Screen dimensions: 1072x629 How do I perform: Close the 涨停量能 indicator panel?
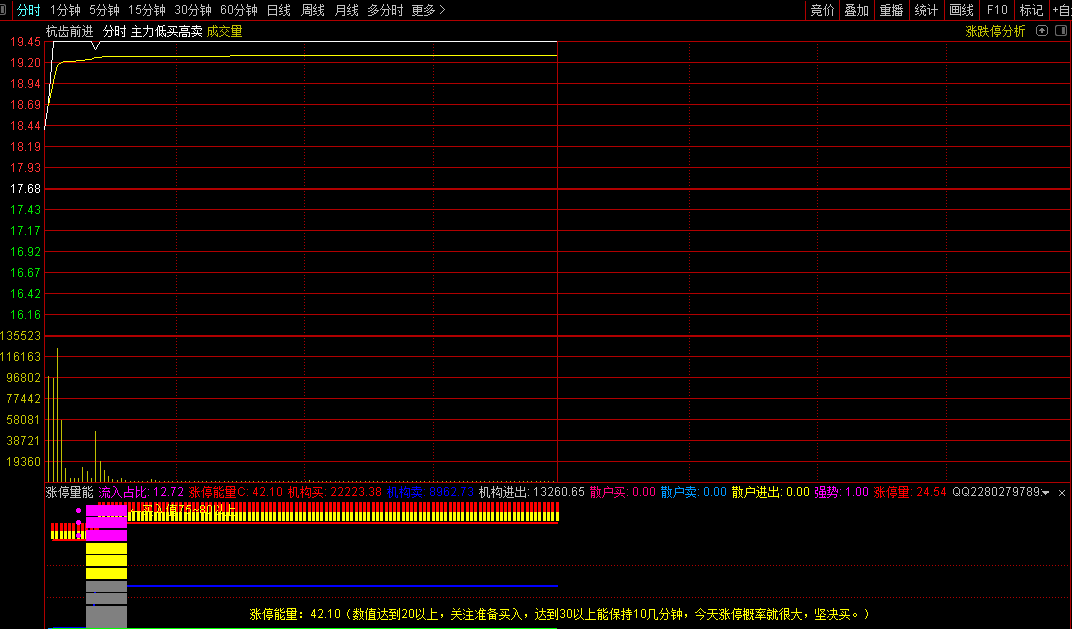click(x=1062, y=492)
